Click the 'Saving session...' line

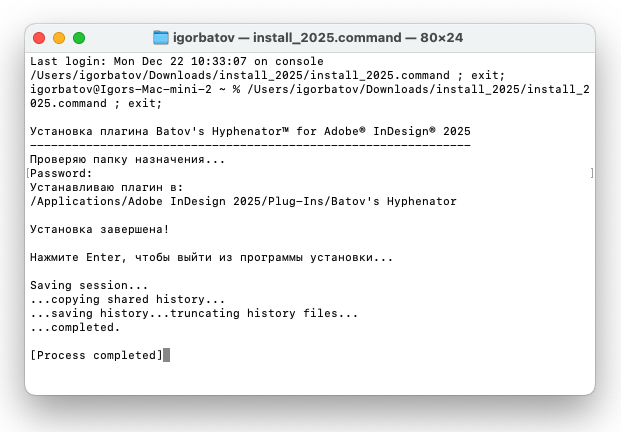(x=89, y=285)
